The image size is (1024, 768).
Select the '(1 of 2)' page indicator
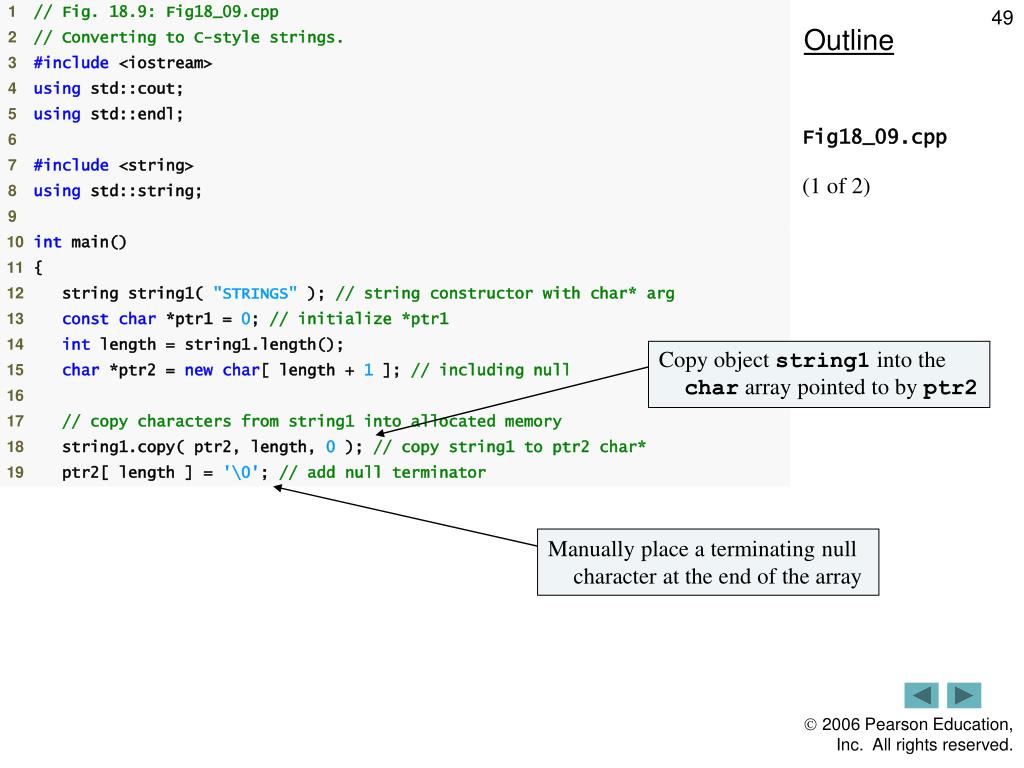836,186
